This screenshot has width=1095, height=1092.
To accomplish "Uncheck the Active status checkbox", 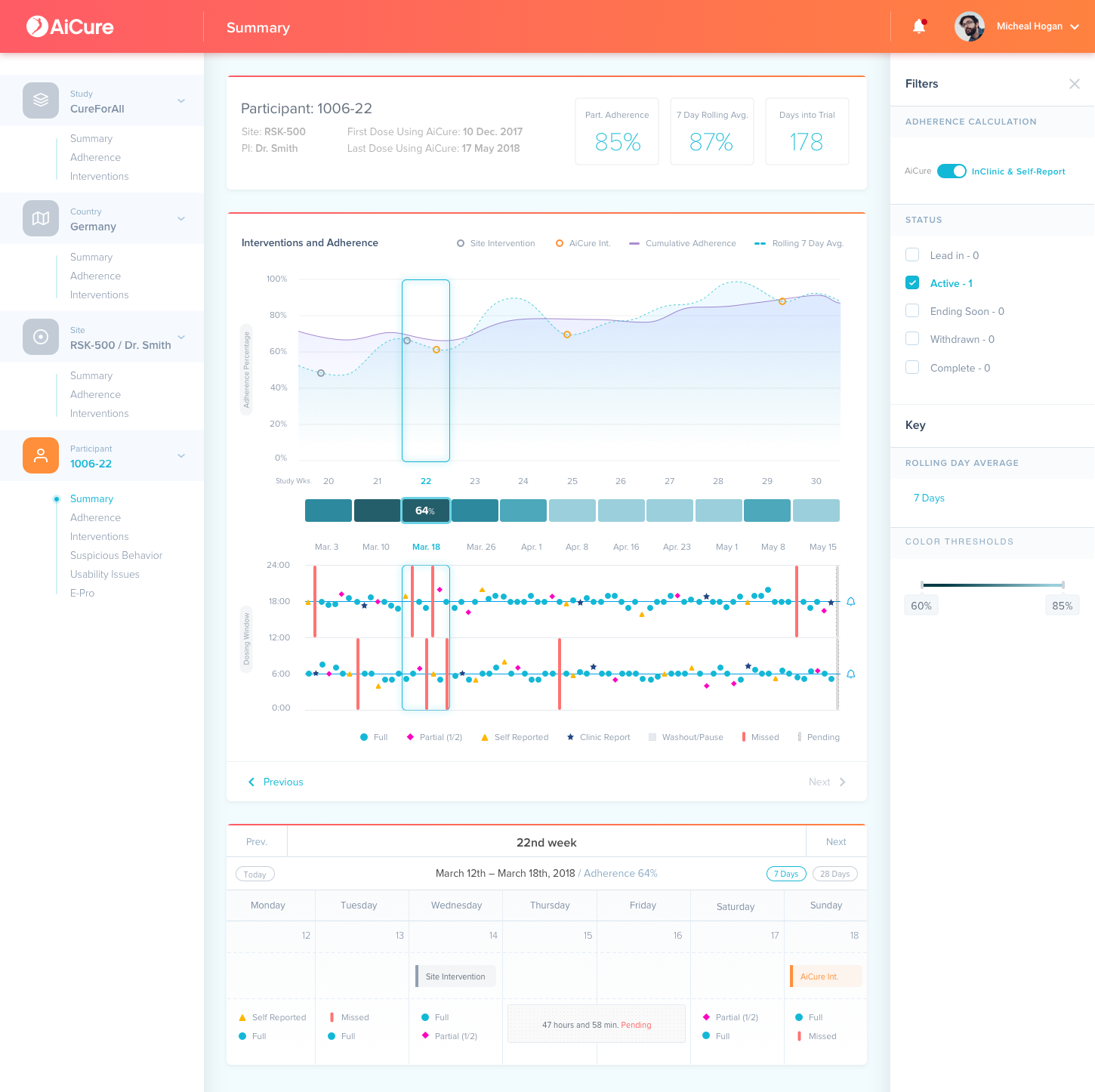I will pos(912,282).
